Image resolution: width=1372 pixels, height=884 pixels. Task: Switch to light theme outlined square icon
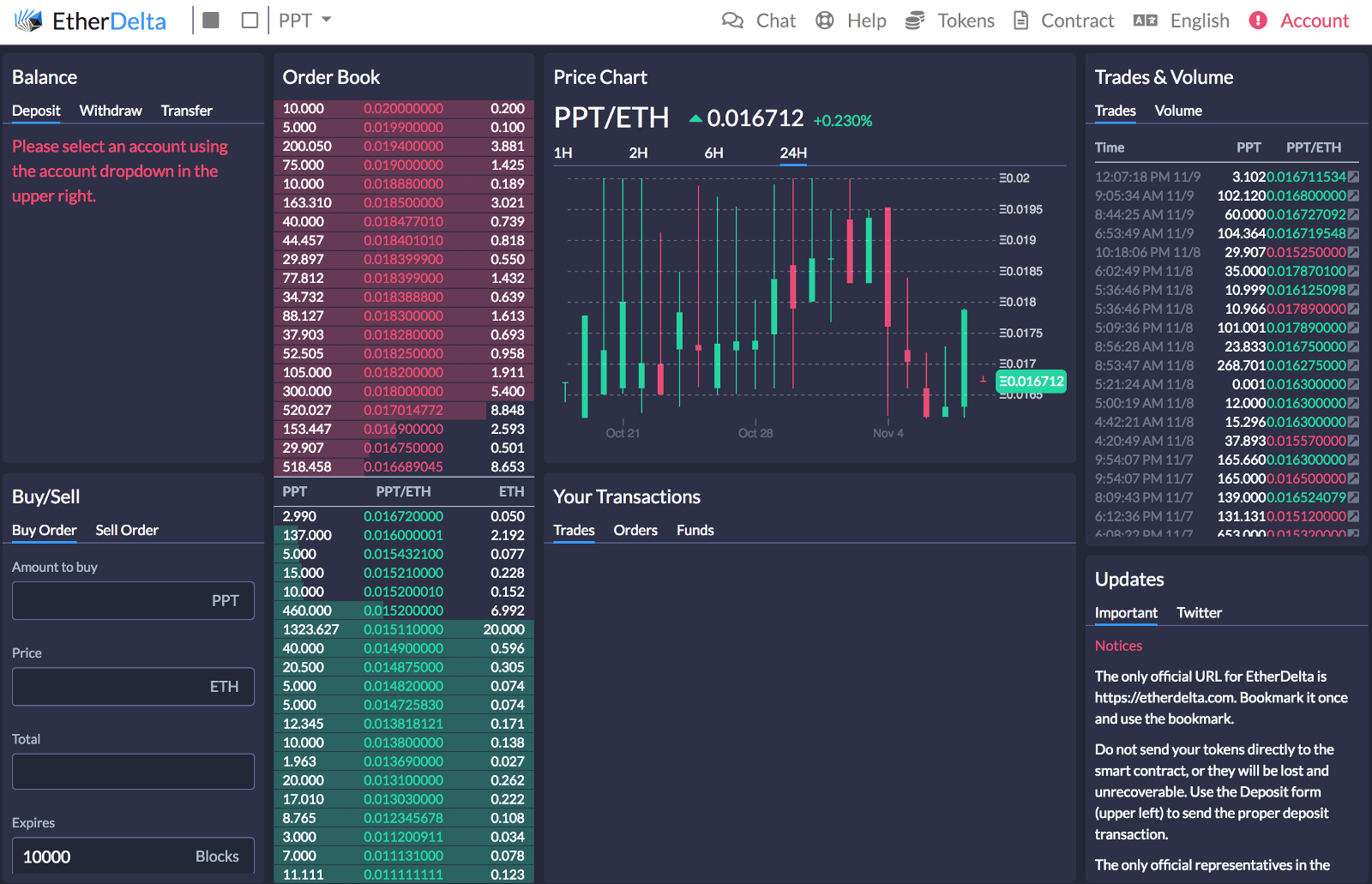click(250, 20)
